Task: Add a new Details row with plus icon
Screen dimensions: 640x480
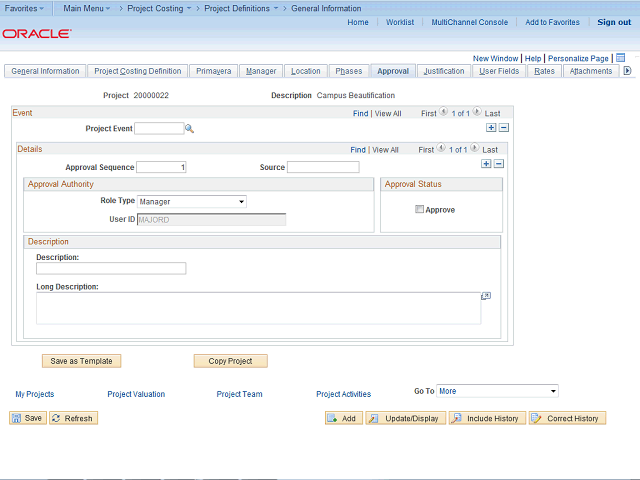Action: (486, 164)
